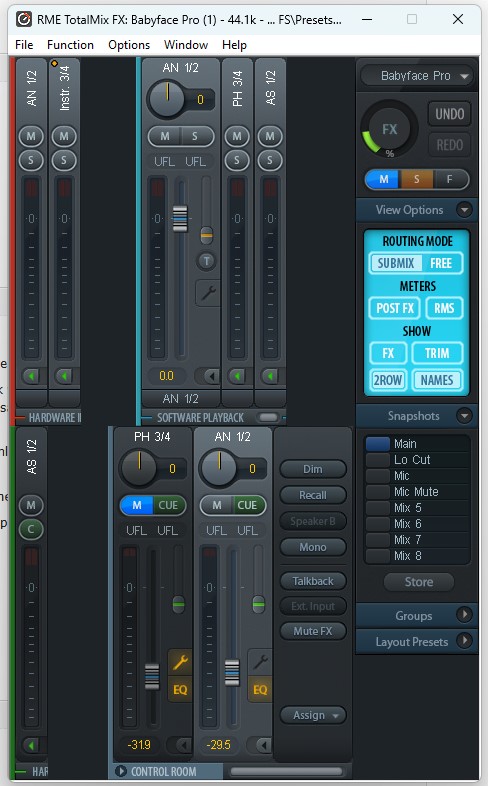The image size is (488, 786).
Task: Click the RME TotalMix title bar icon
Action: click(24, 19)
